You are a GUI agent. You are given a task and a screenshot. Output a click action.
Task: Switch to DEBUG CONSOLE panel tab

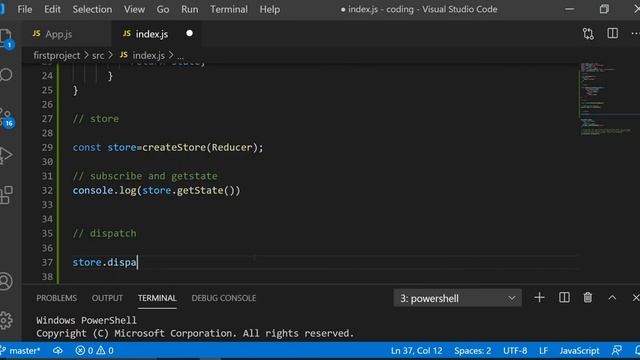click(224, 298)
